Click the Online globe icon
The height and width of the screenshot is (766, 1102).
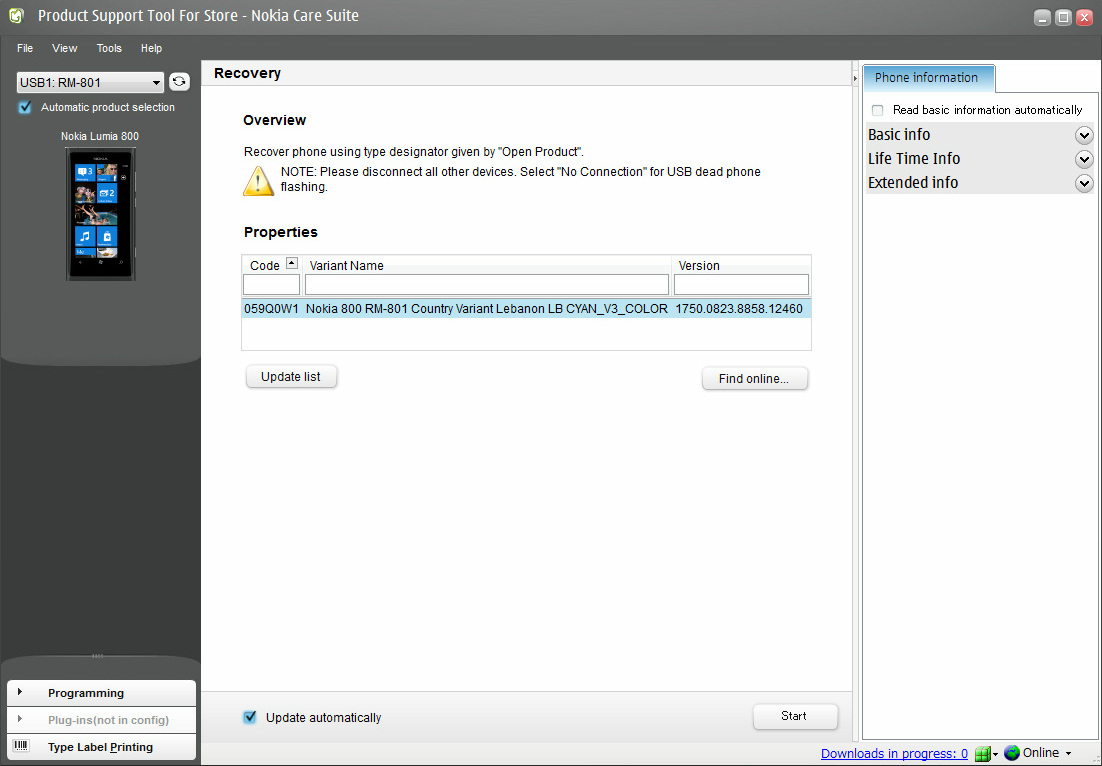tap(1012, 753)
